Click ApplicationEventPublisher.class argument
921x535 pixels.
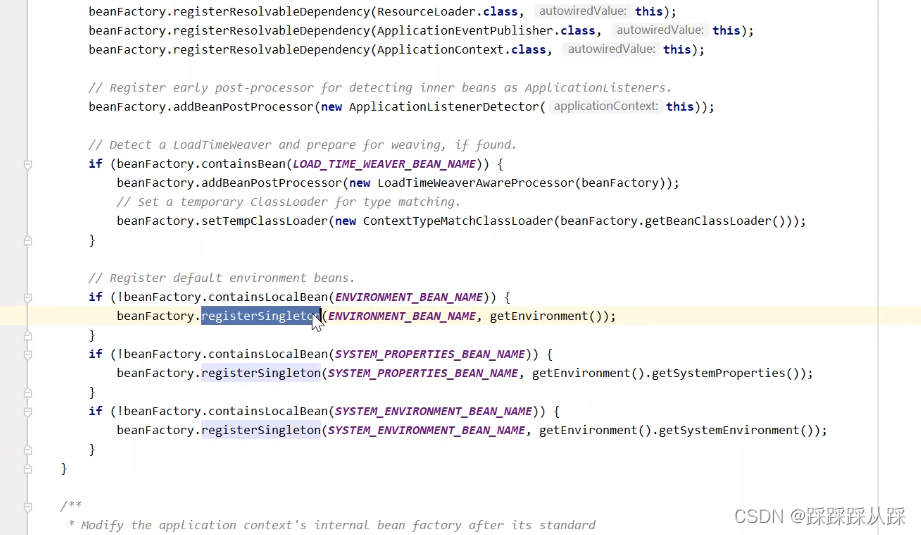(x=486, y=31)
